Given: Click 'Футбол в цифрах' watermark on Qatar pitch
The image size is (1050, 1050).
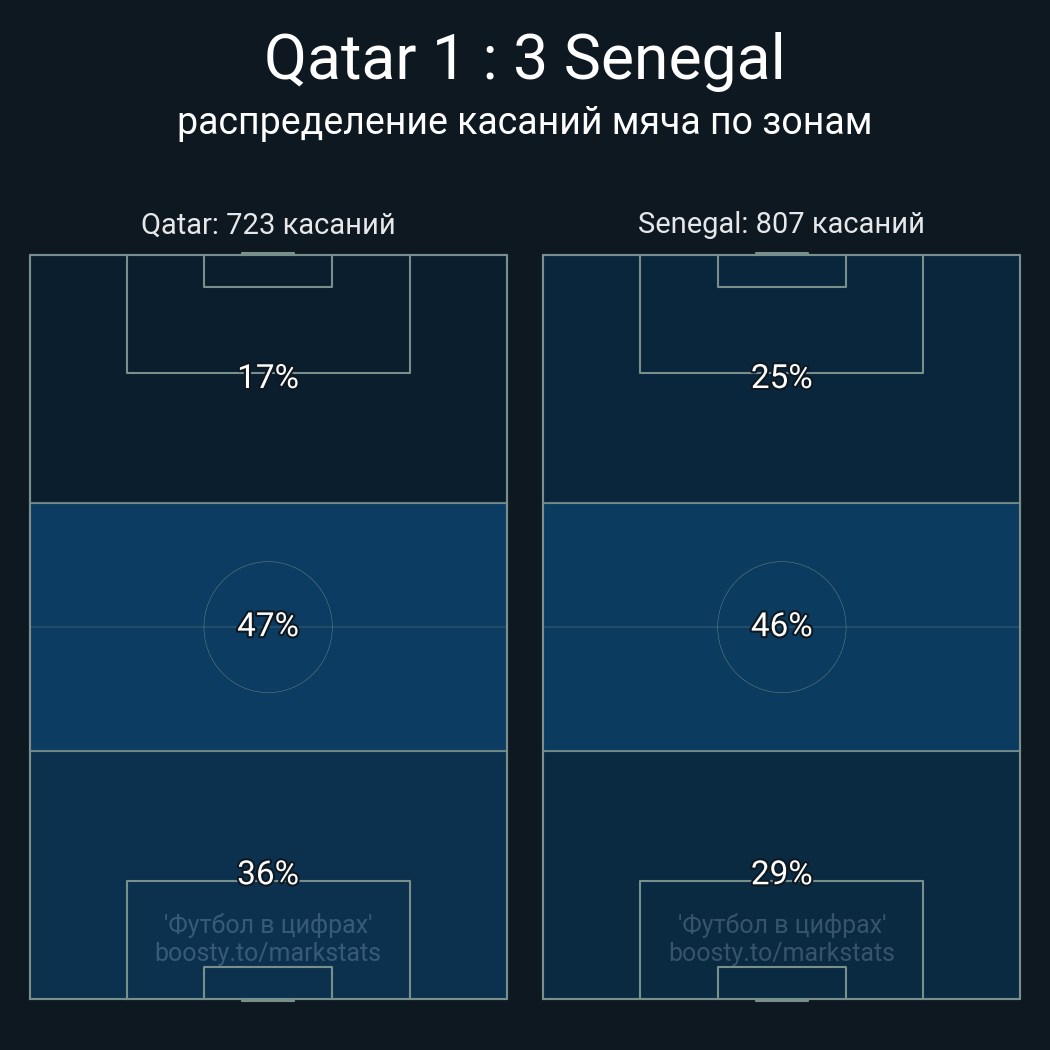Looking at the screenshot, I should tap(268, 924).
